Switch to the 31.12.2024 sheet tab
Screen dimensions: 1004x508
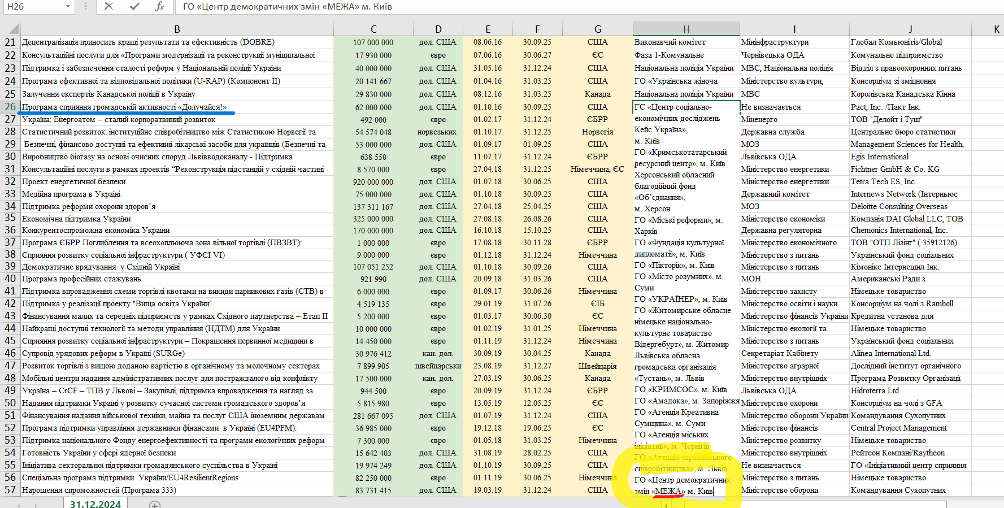[x=98, y=502]
